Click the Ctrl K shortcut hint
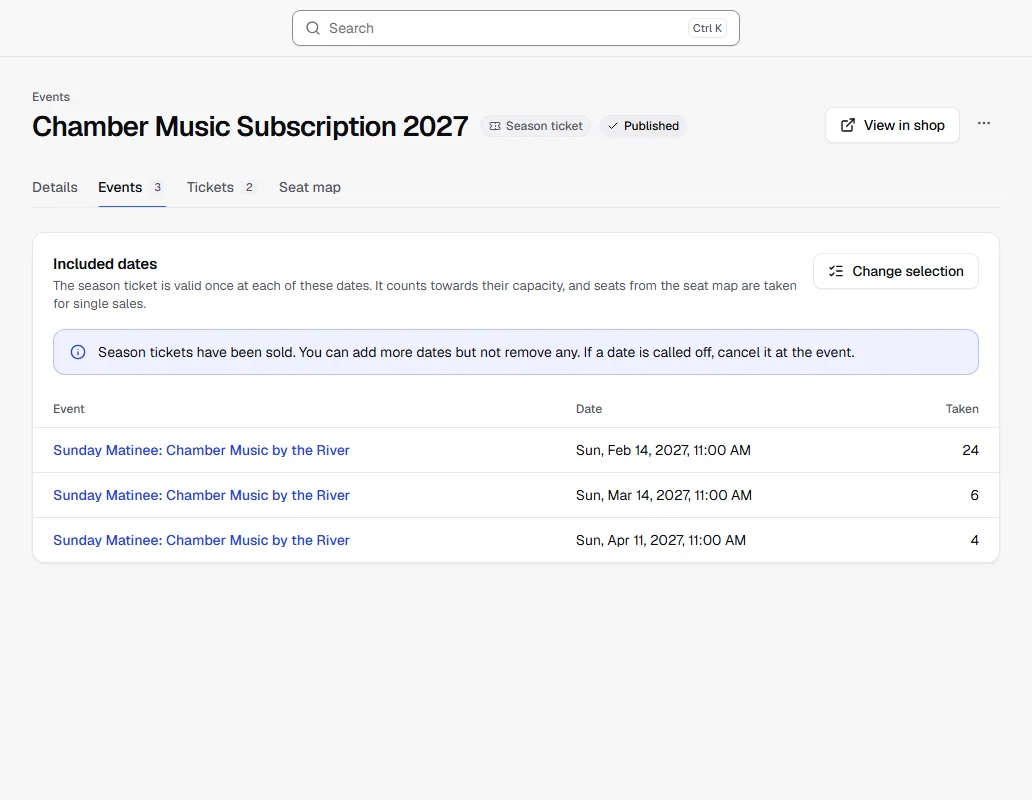1032x800 pixels. tap(707, 28)
